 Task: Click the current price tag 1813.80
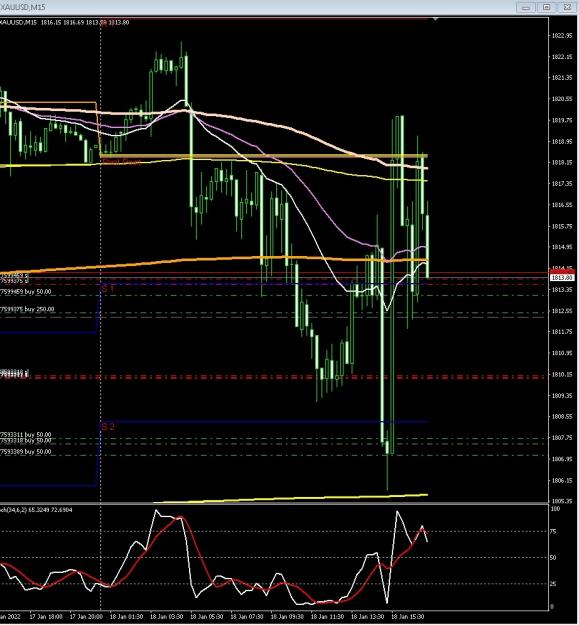click(x=562, y=277)
